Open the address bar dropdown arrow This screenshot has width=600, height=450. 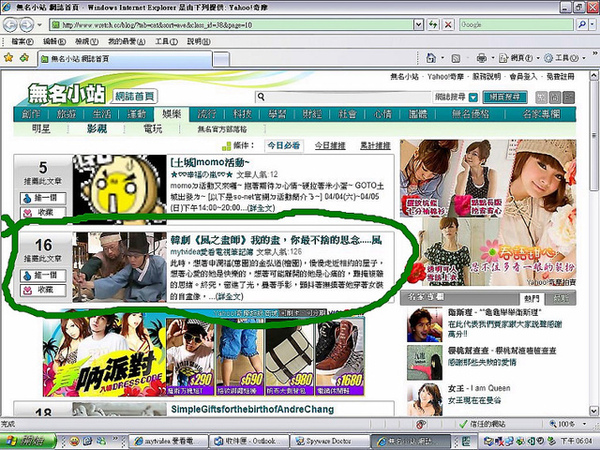click(419, 25)
